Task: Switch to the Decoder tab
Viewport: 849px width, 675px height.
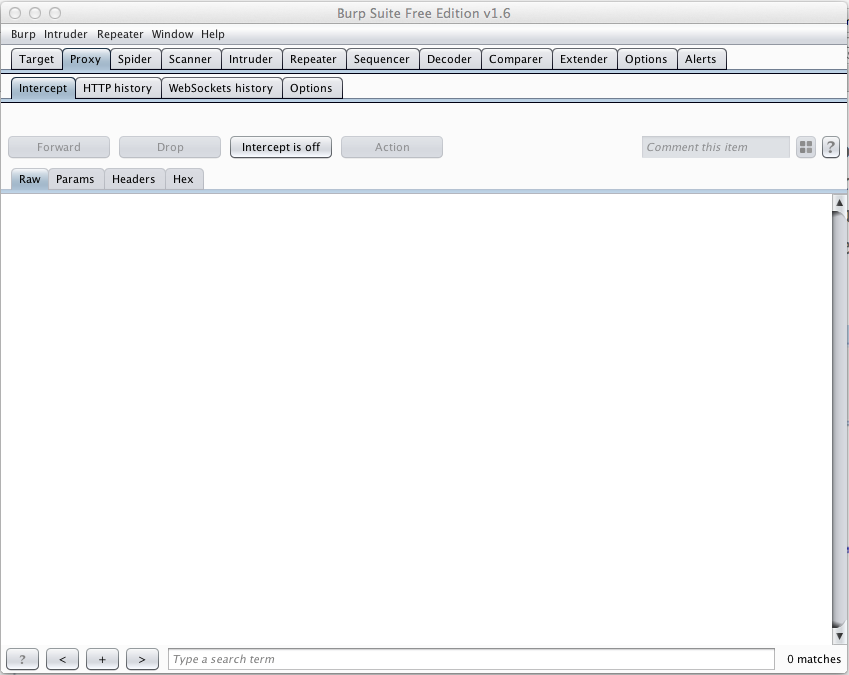Action: pos(449,59)
